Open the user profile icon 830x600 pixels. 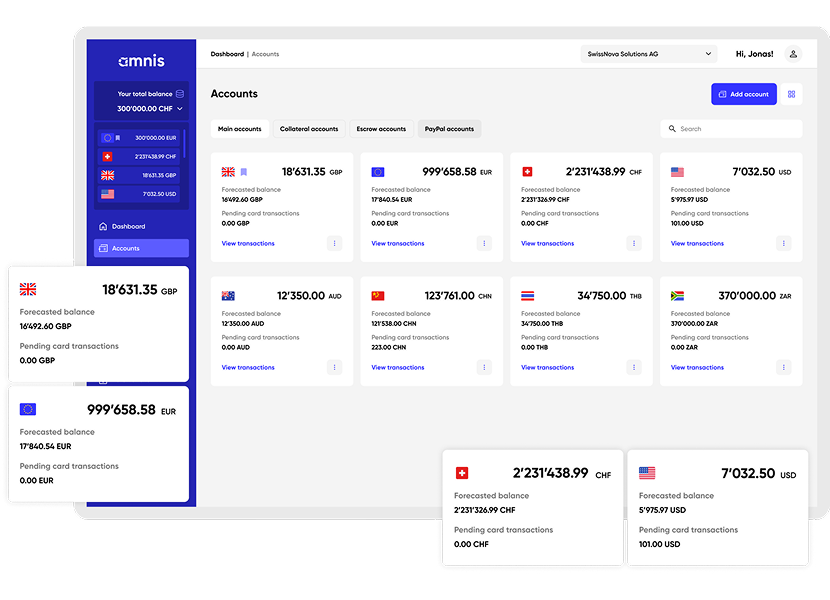(793, 54)
